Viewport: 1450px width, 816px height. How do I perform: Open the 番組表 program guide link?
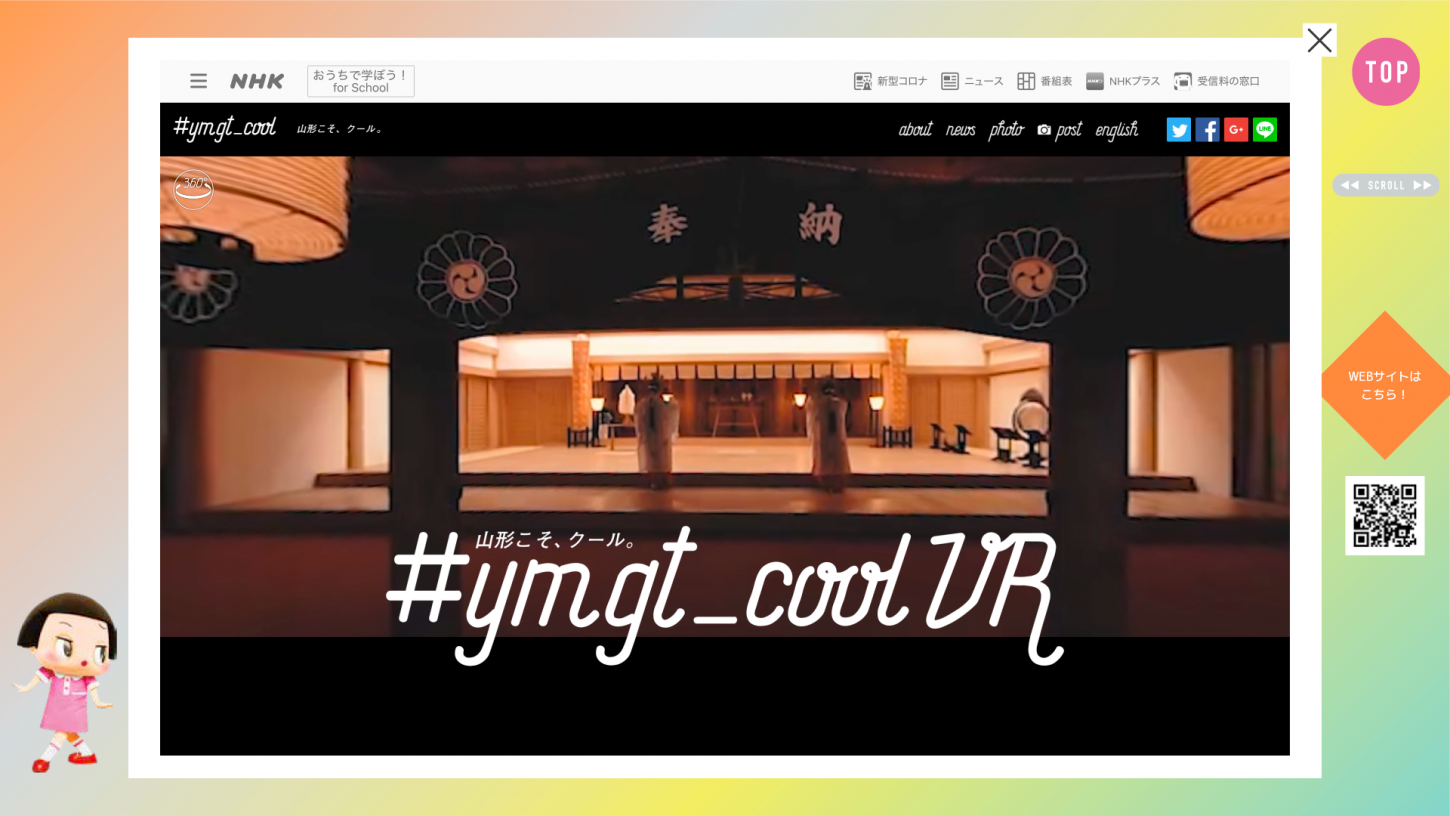(1044, 81)
